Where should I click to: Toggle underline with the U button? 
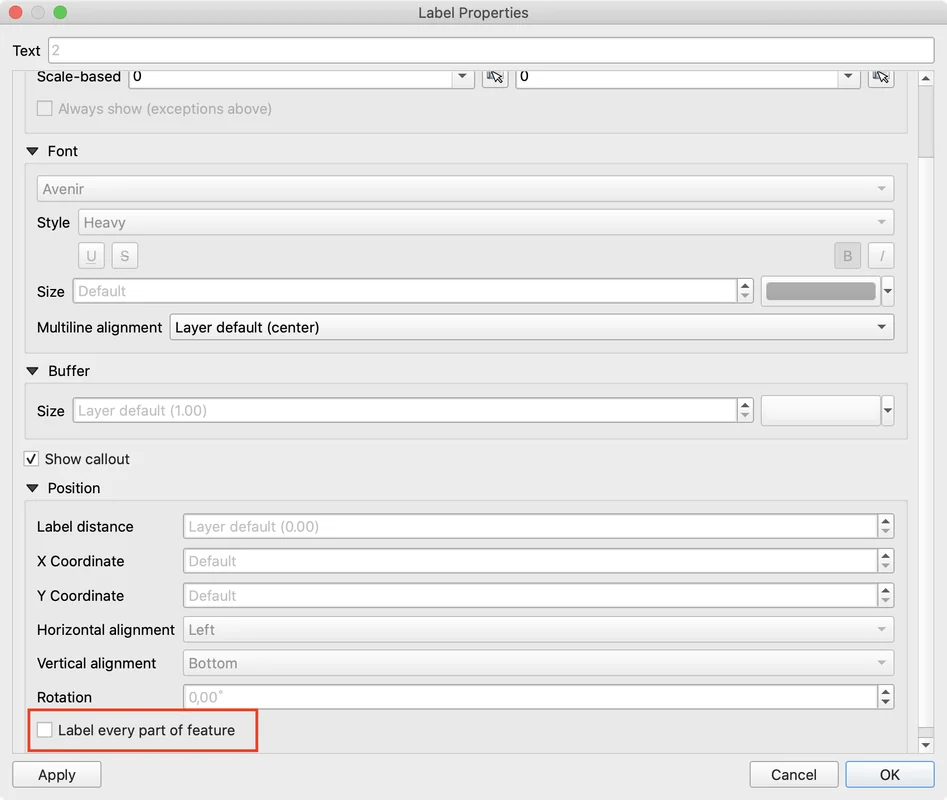coord(91,256)
